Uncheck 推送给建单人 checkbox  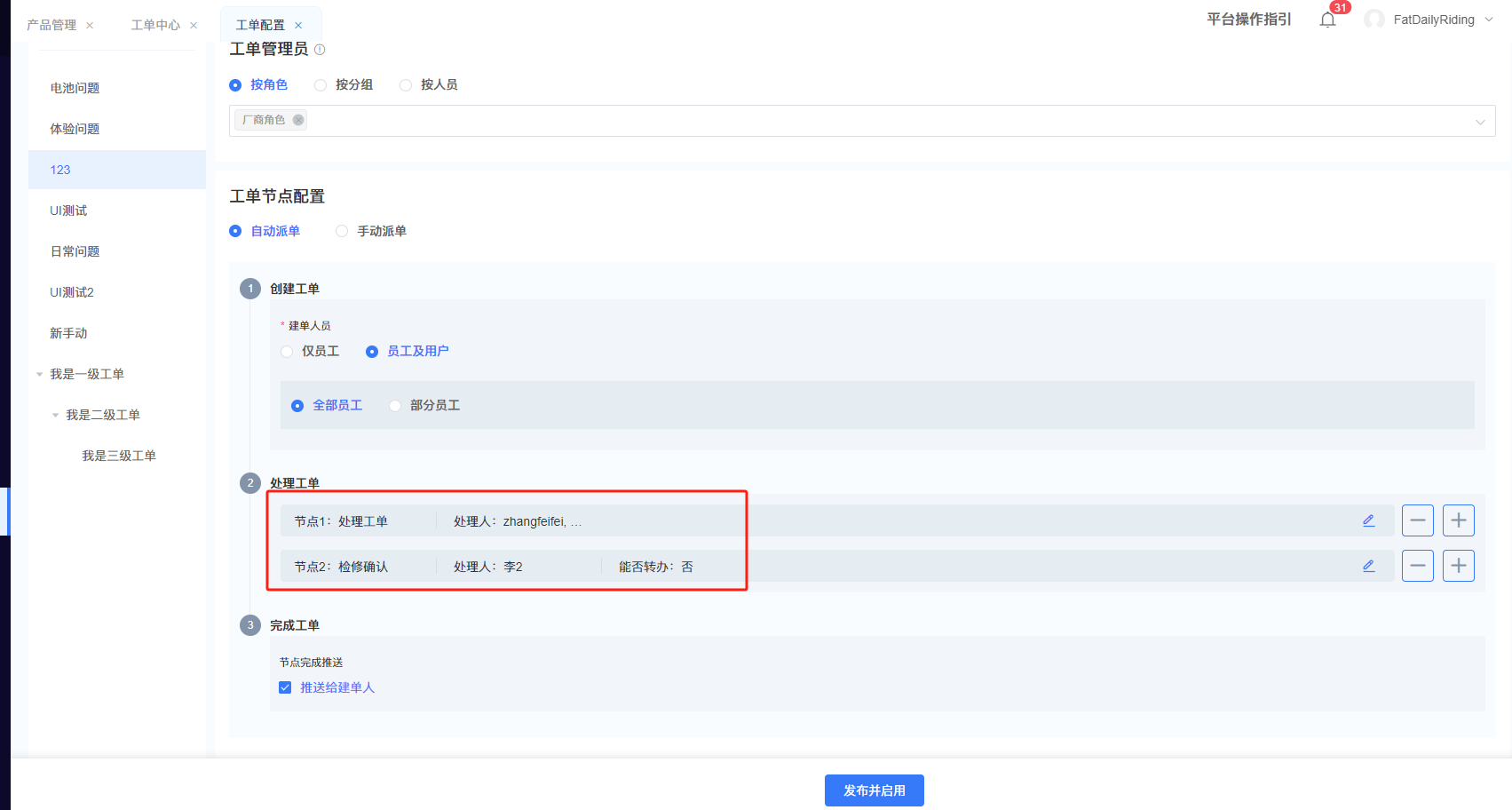coord(285,687)
